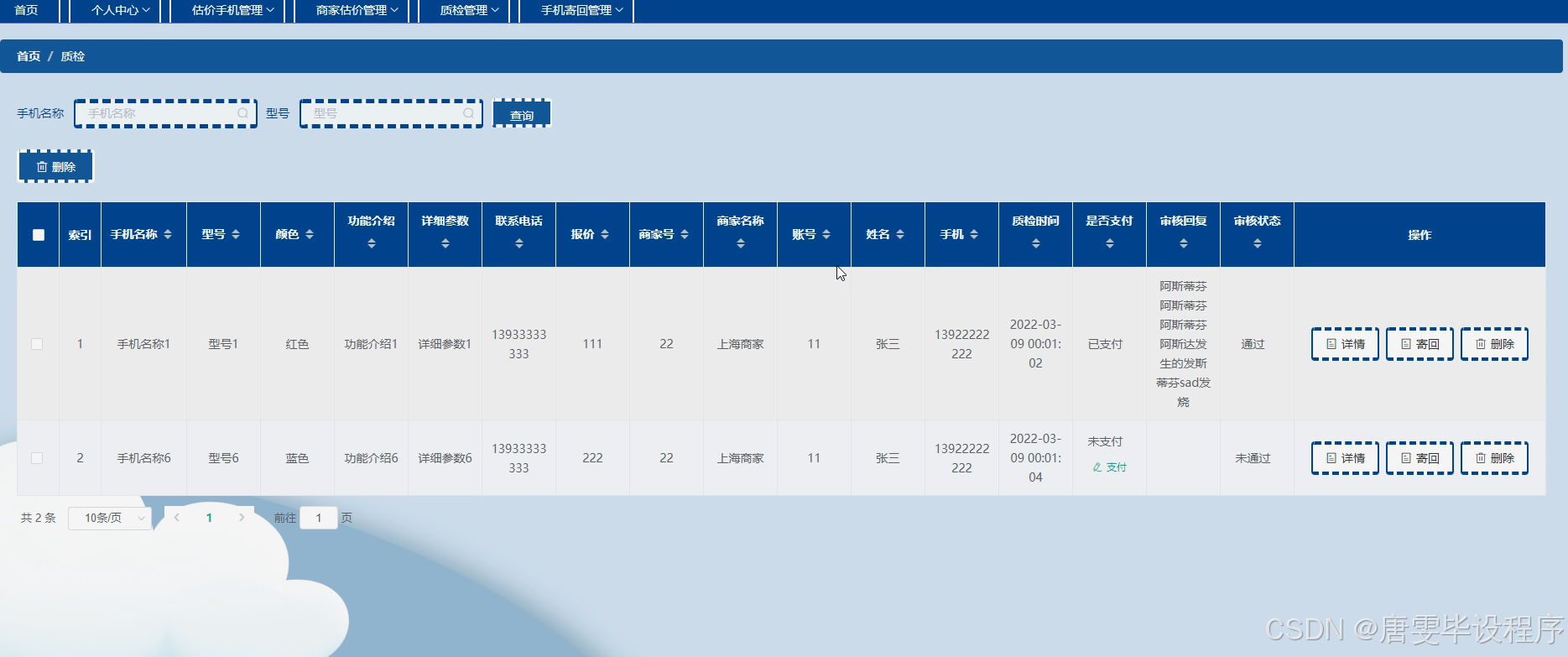Click the 查询 search button
The image size is (1568, 657).
(522, 114)
